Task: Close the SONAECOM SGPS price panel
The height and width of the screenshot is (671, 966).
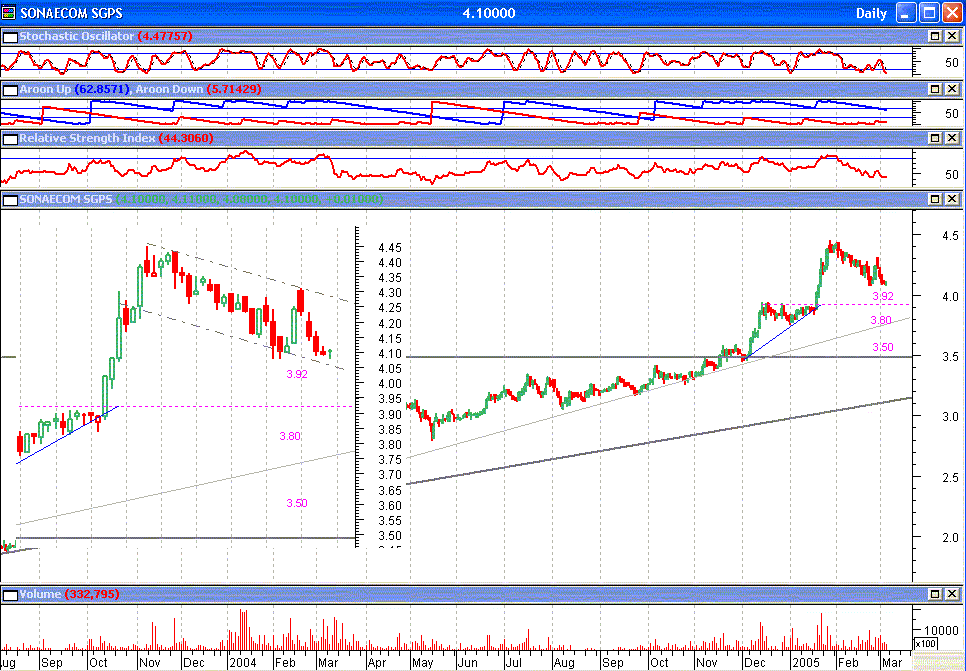Action: [952, 199]
